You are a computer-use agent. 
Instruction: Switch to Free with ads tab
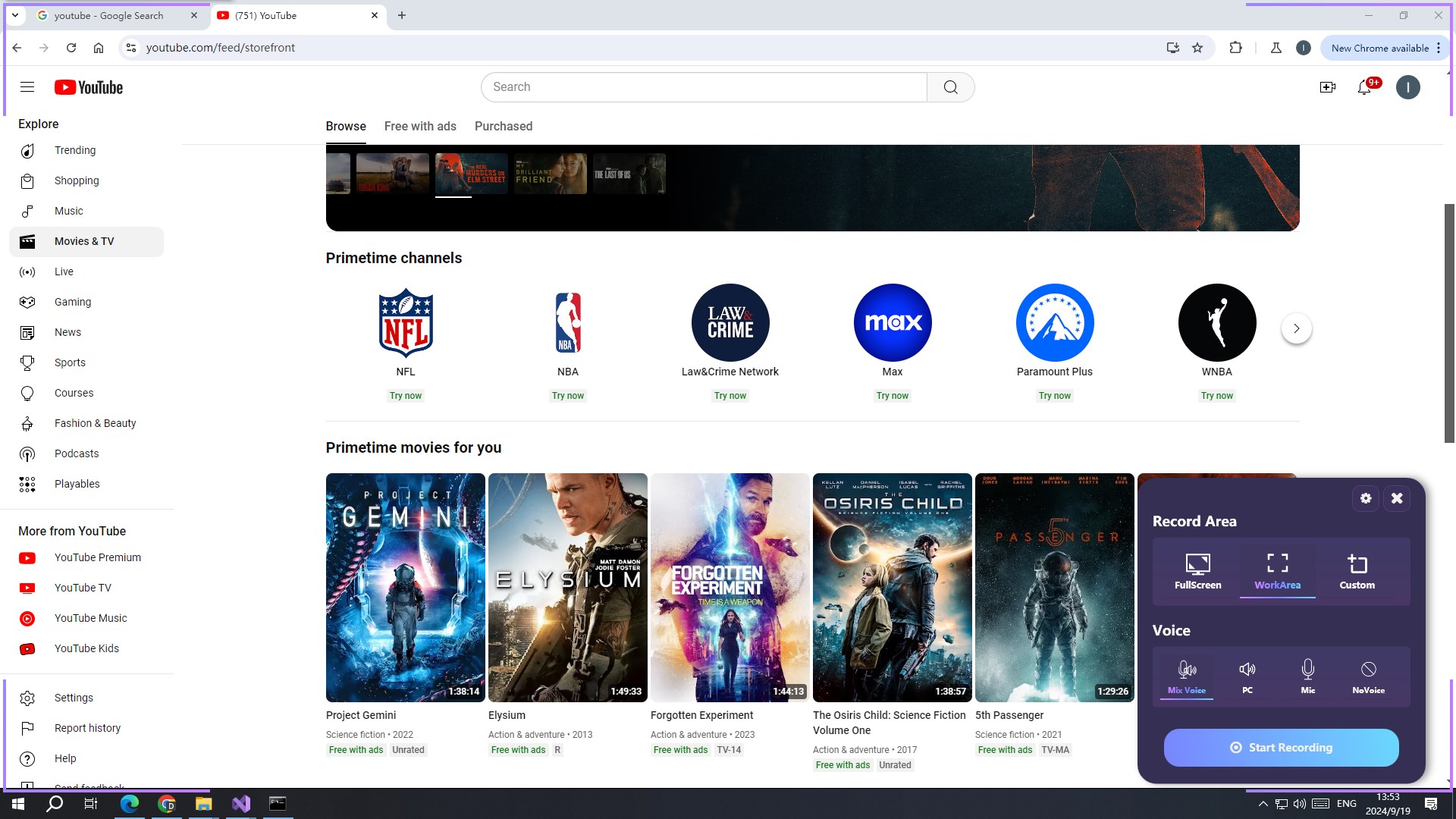(x=420, y=127)
